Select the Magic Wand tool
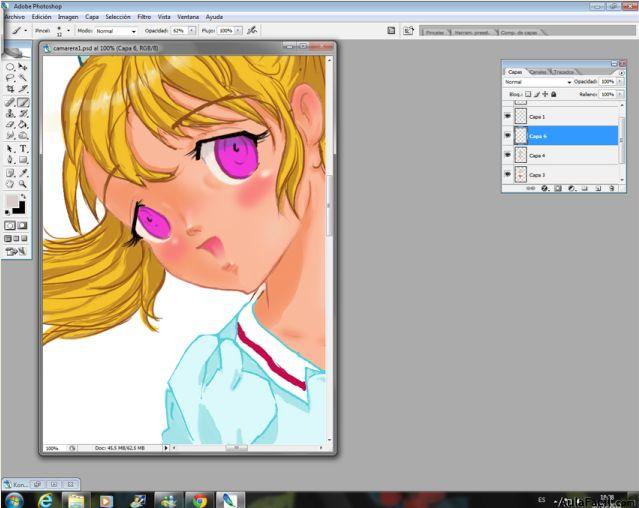 [23, 77]
